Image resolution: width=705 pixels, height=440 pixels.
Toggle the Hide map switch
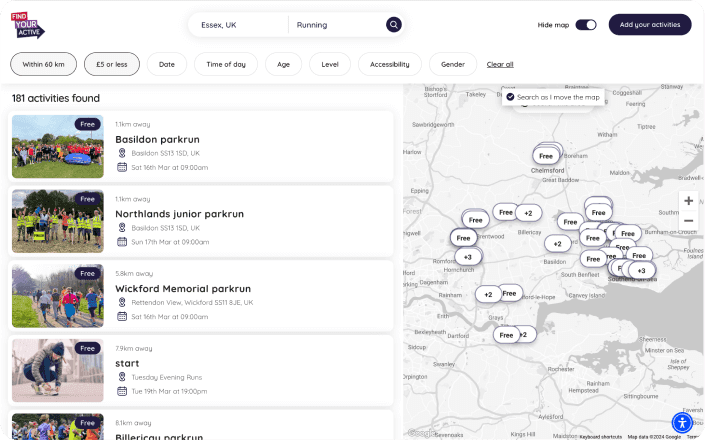(586, 25)
